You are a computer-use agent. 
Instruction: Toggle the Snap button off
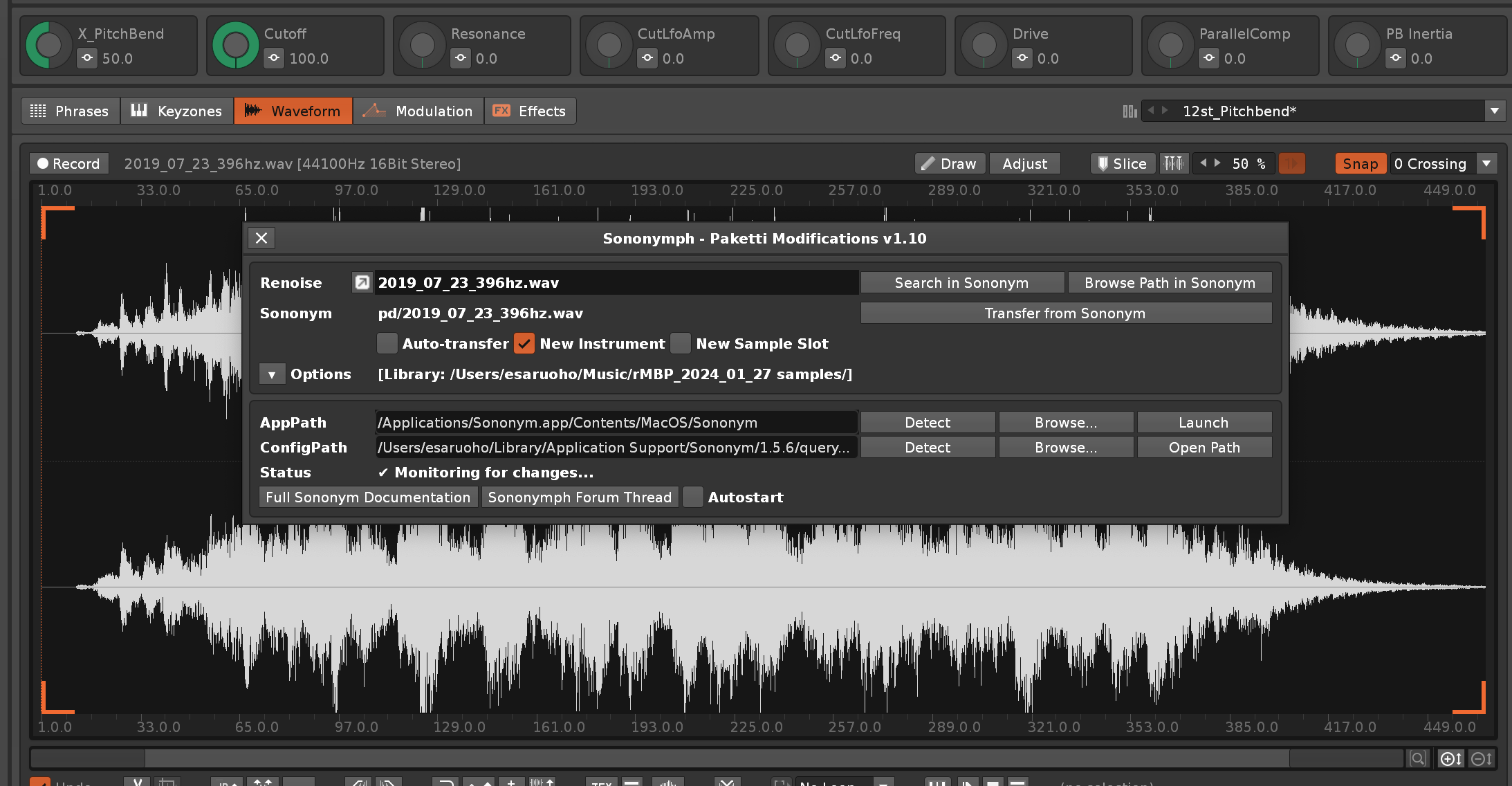tap(1361, 163)
